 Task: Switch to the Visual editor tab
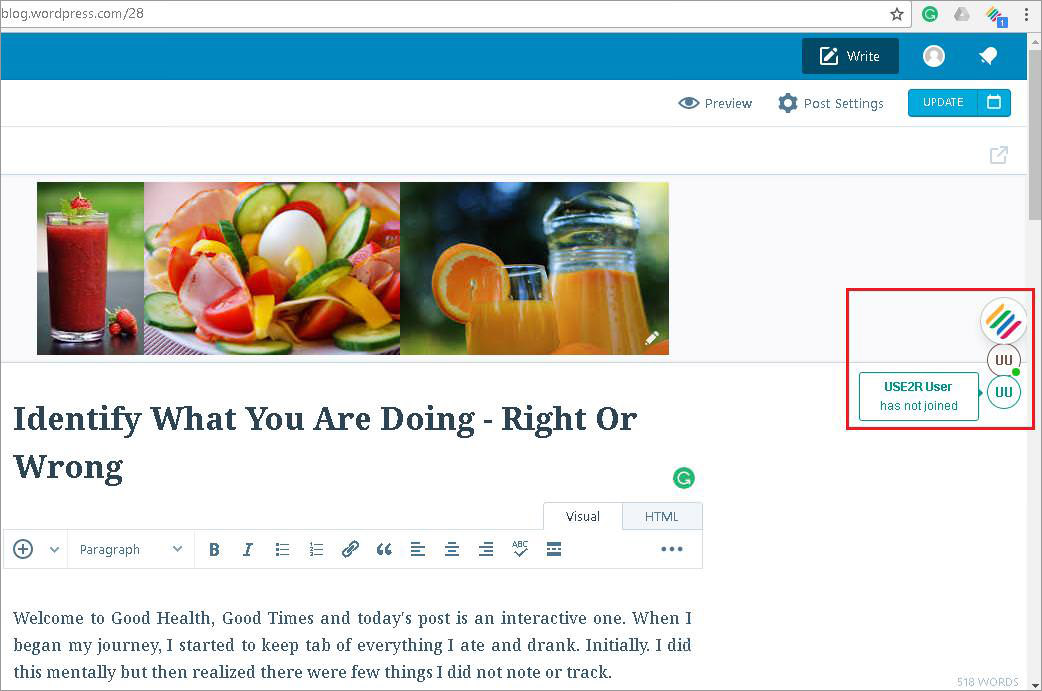click(583, 516)
